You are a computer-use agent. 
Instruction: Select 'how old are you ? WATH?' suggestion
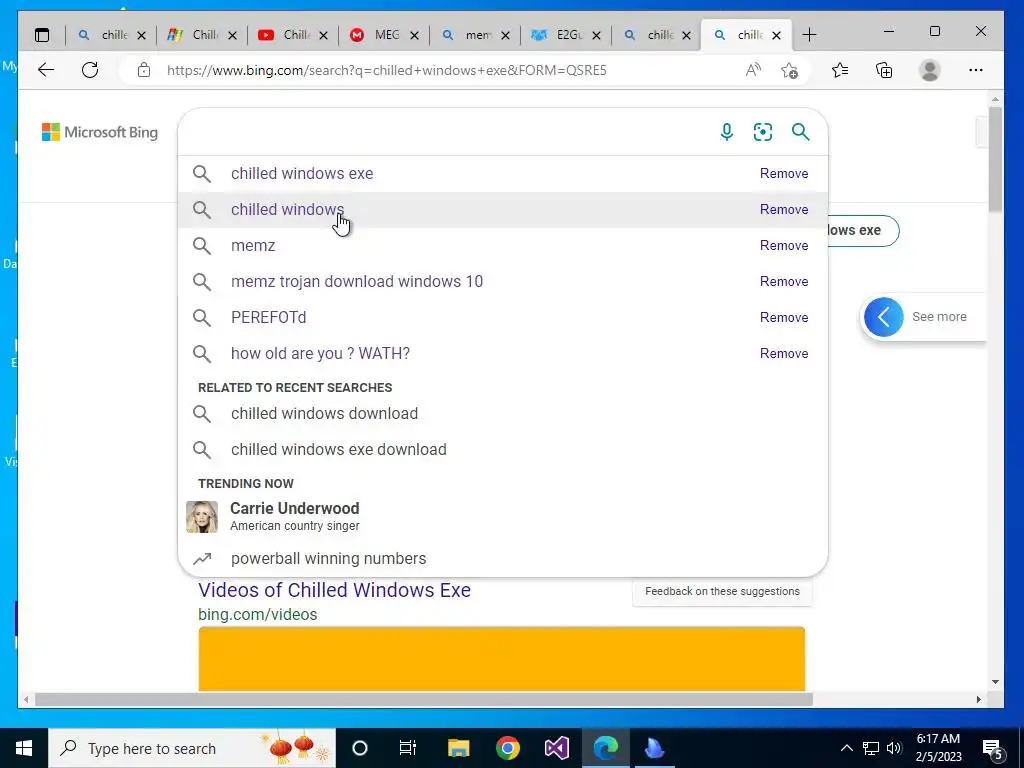(x=502, y=353)
